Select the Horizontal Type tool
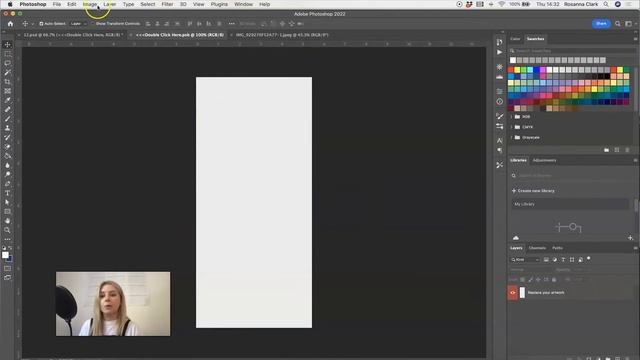The height and width of the screenshot is (360, 640). pos(7,193)
